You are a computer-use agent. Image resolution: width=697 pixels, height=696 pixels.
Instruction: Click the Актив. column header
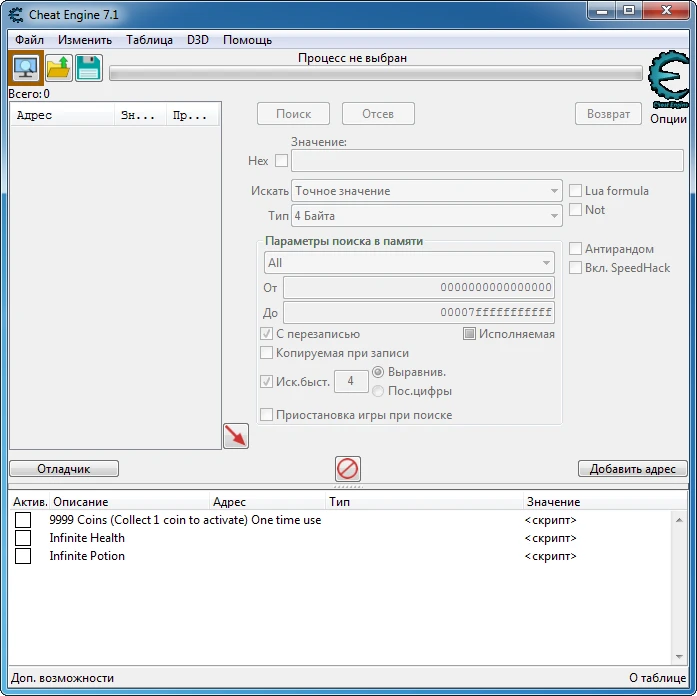[x=30, y=502]
